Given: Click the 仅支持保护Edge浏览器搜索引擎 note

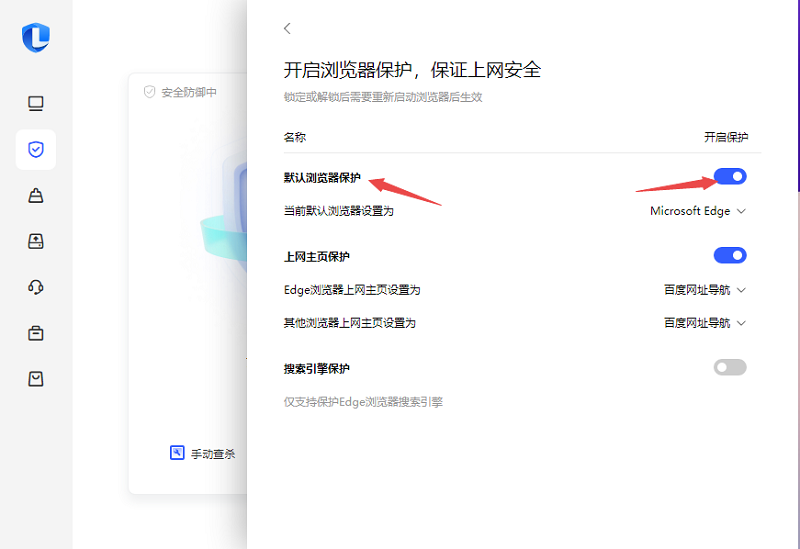Looking at the screenshot, I should (363, 402).
